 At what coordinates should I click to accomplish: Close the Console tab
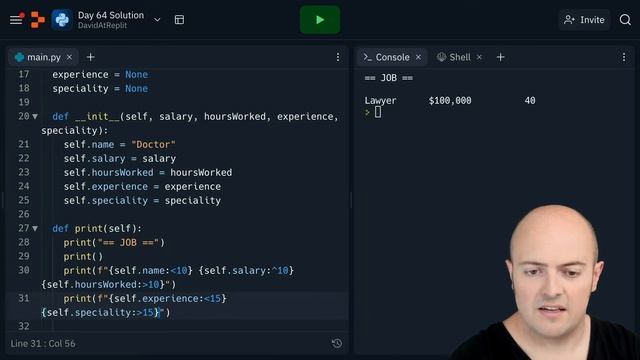point(418,57)
